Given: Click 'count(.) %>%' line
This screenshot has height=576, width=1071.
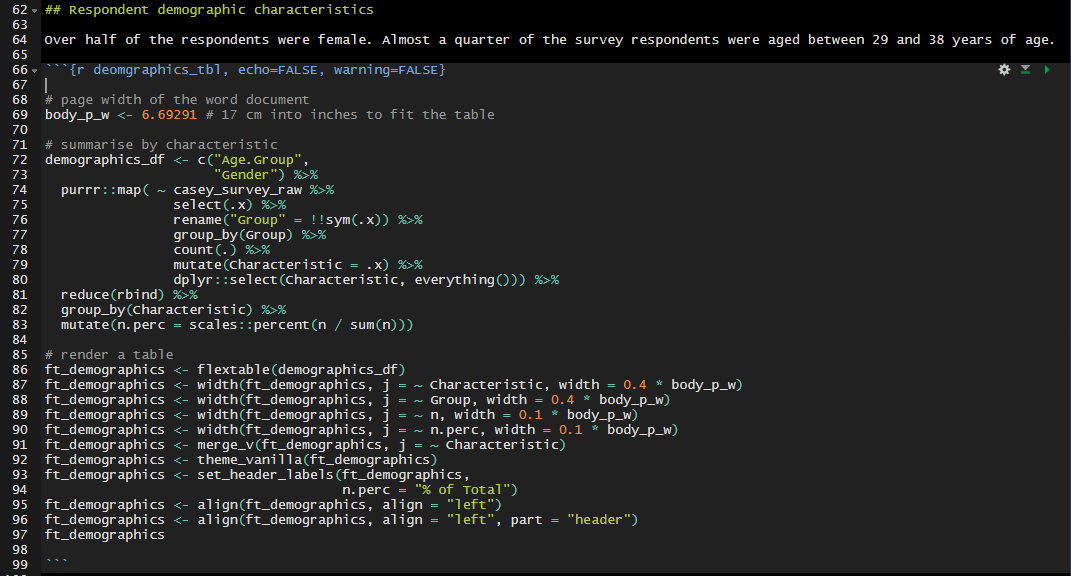Looking at the screenshot, I should coord(221,250).
